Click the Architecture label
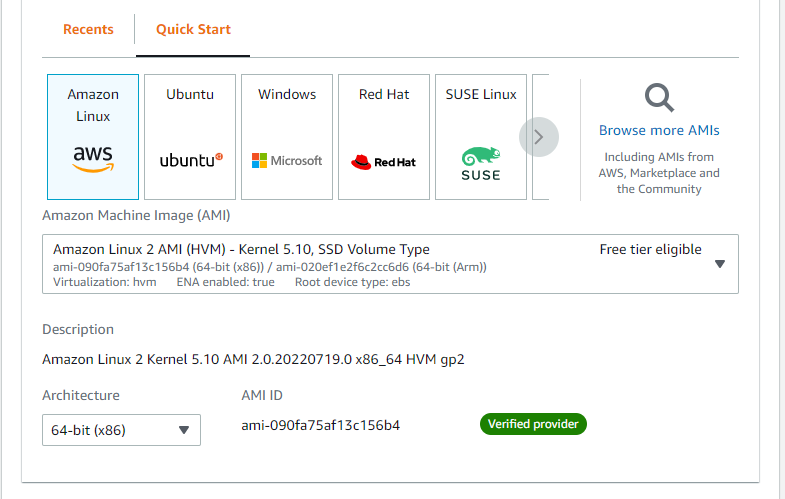785x499 pixels. [81, 395]
